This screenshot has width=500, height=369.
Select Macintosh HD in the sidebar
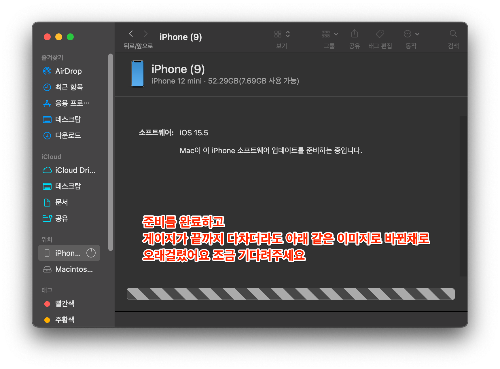(68, 269)
